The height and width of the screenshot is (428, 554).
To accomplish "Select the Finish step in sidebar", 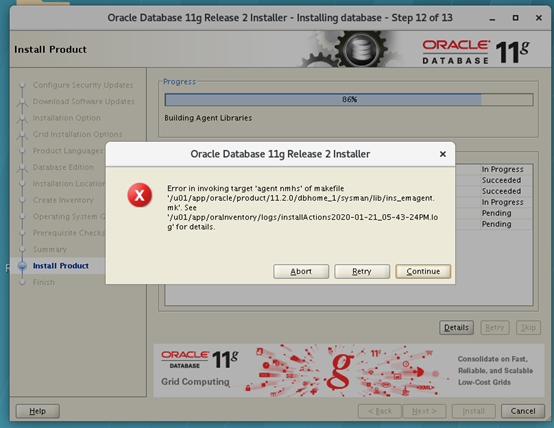I will [x=44, y=282].
